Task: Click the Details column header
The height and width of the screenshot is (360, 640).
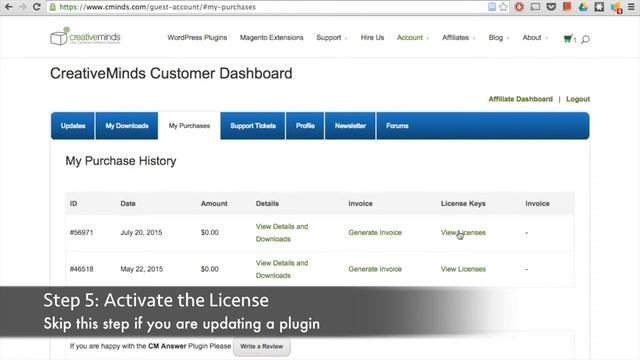Action: pos(267,204)
